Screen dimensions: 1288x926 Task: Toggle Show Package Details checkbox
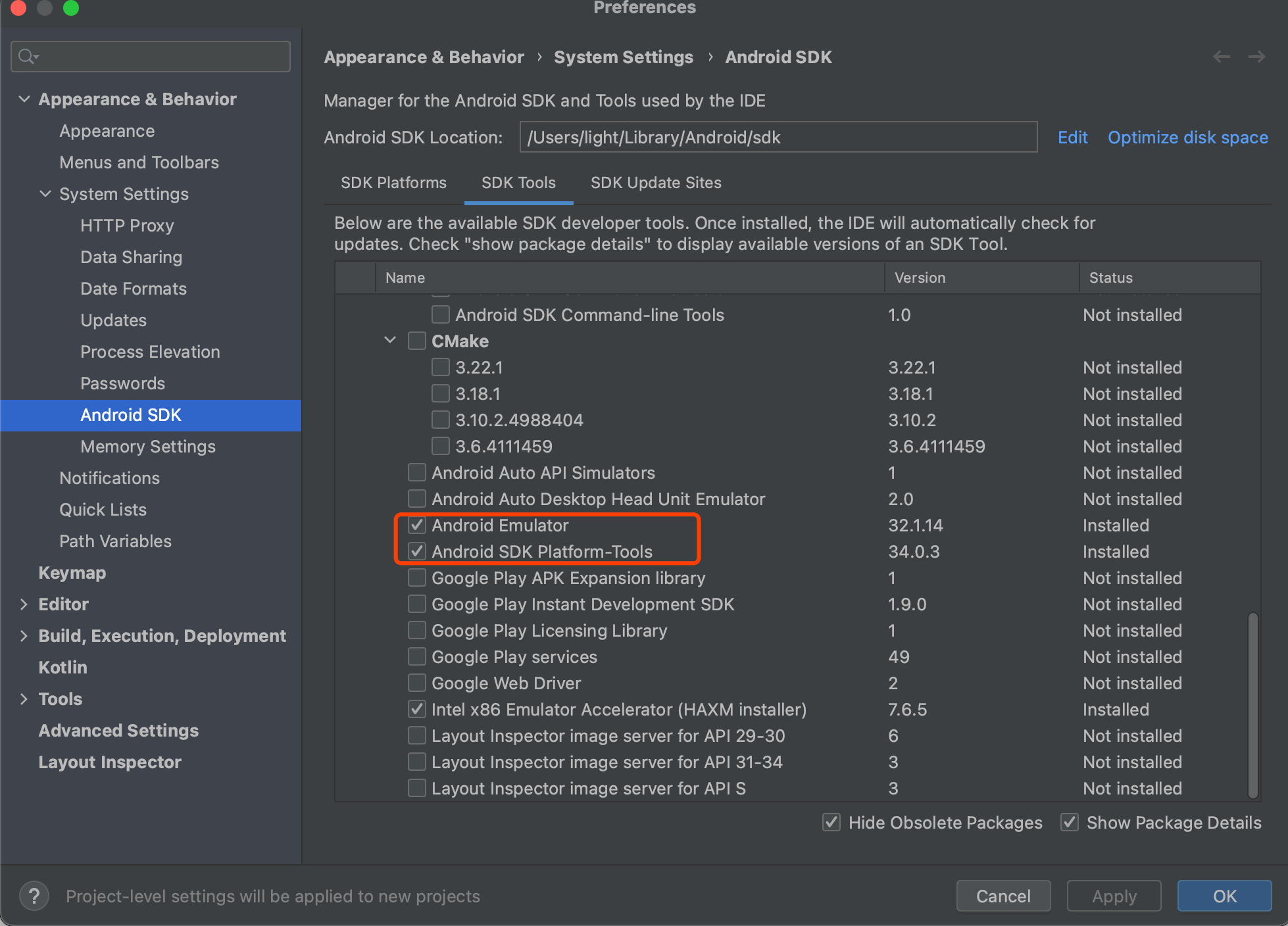[x=1070, y=823]
